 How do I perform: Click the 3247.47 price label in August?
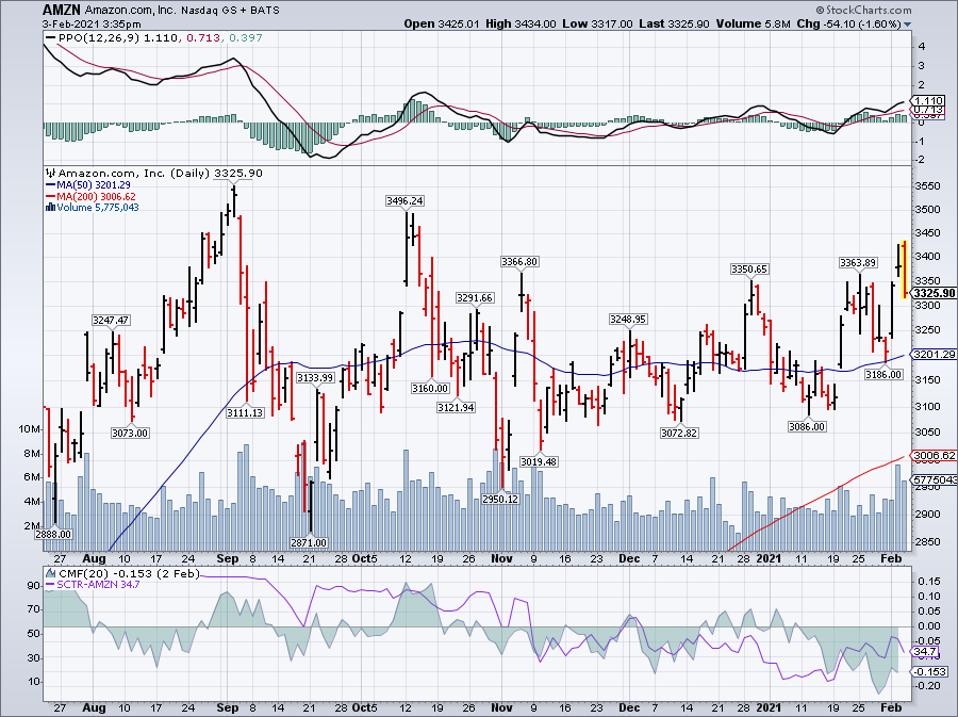coord(111,320)
